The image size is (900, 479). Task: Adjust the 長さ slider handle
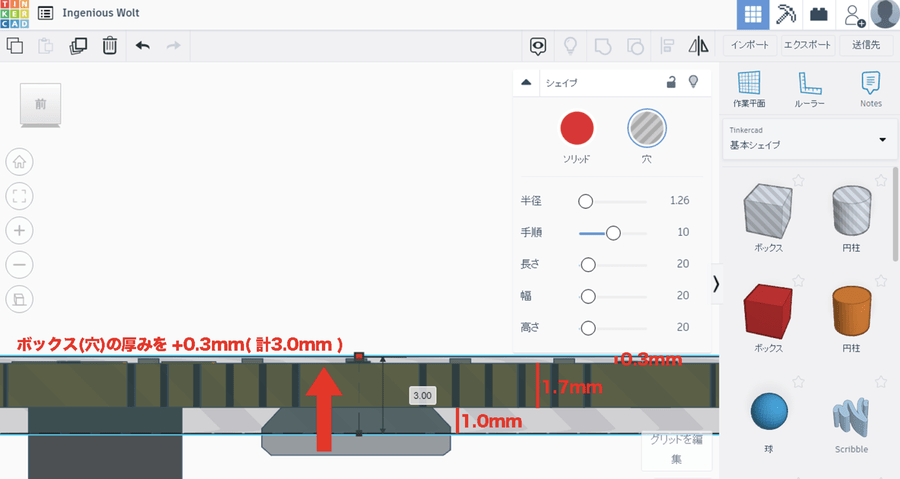click(588, 264)
